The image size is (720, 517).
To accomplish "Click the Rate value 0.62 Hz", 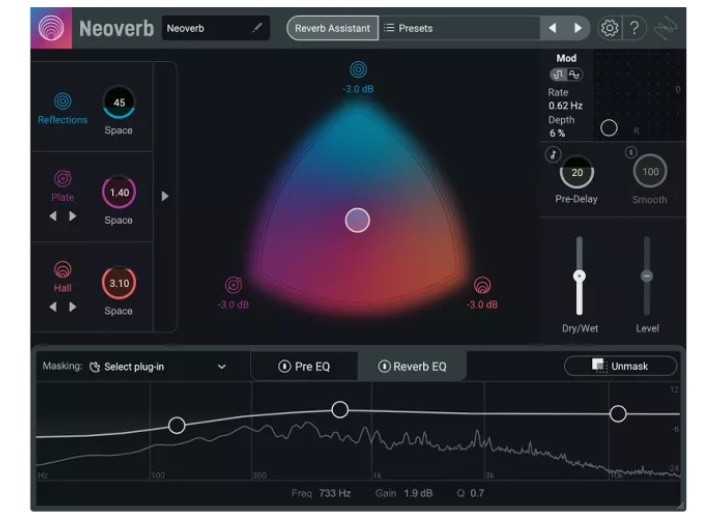I will pyautogui.click(x=565, y=106).
